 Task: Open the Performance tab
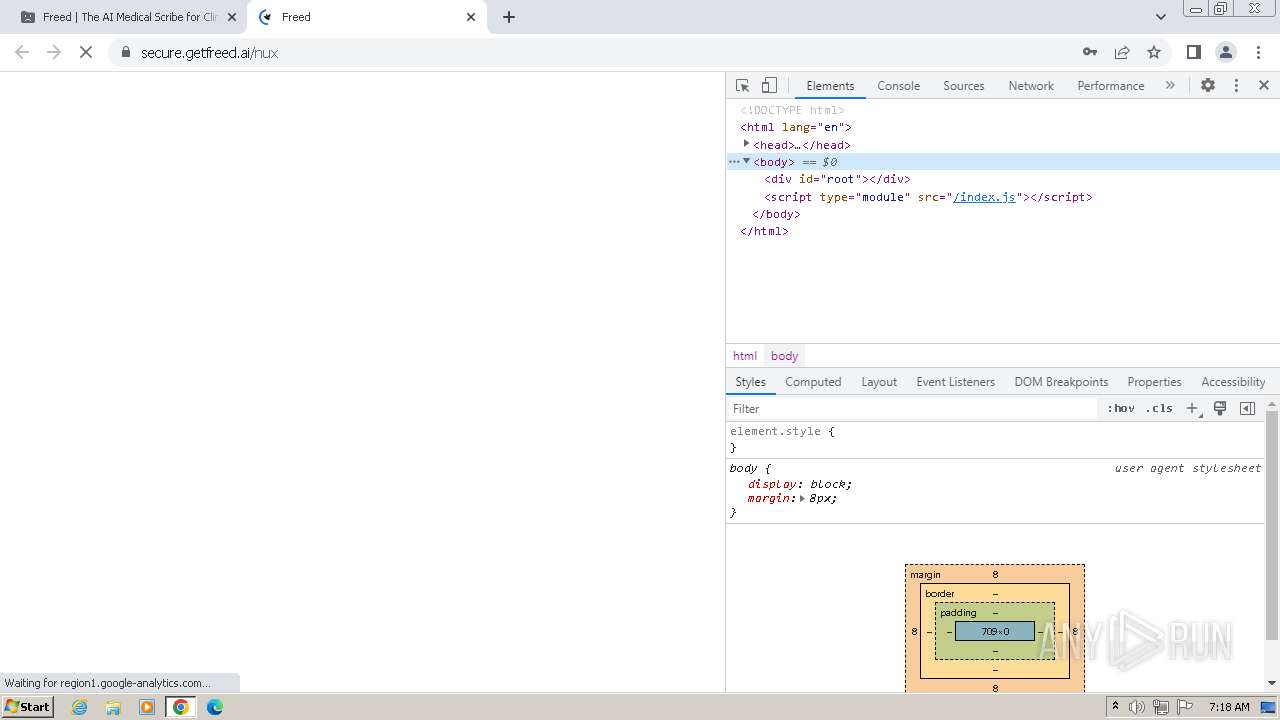pyautogui.click(x=1110, y=86)
